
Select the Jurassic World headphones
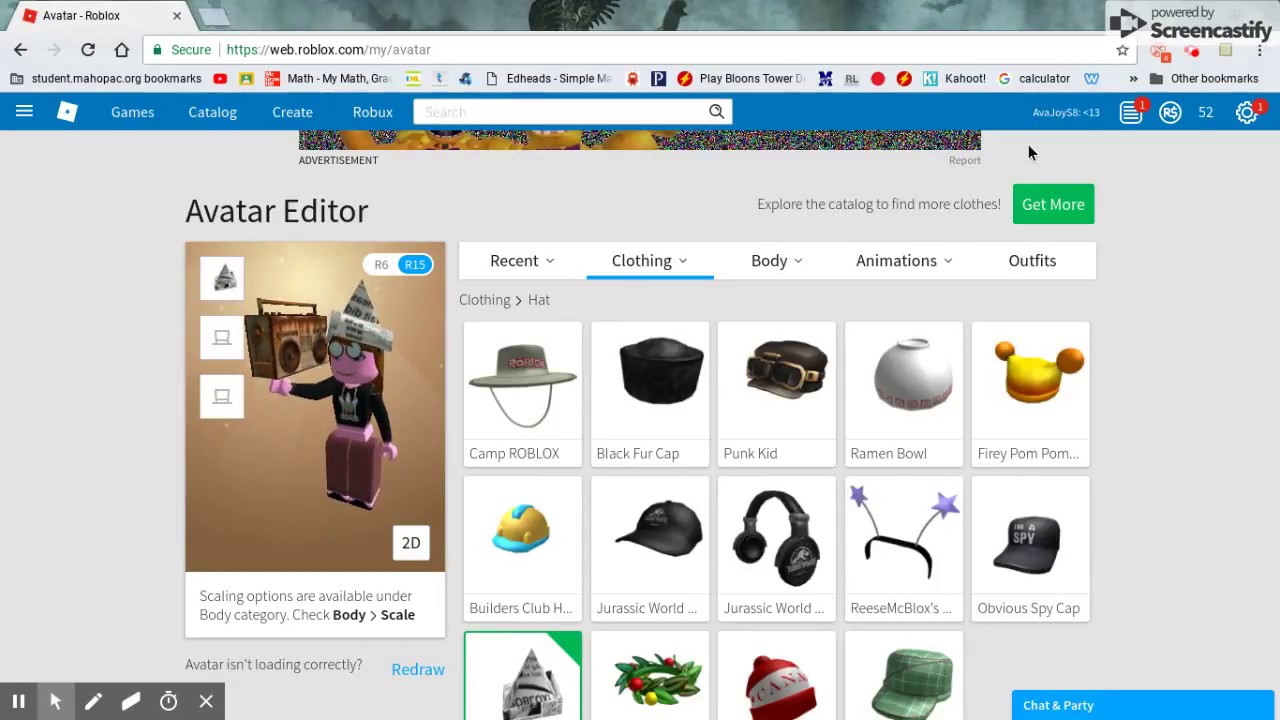[776, 548]
